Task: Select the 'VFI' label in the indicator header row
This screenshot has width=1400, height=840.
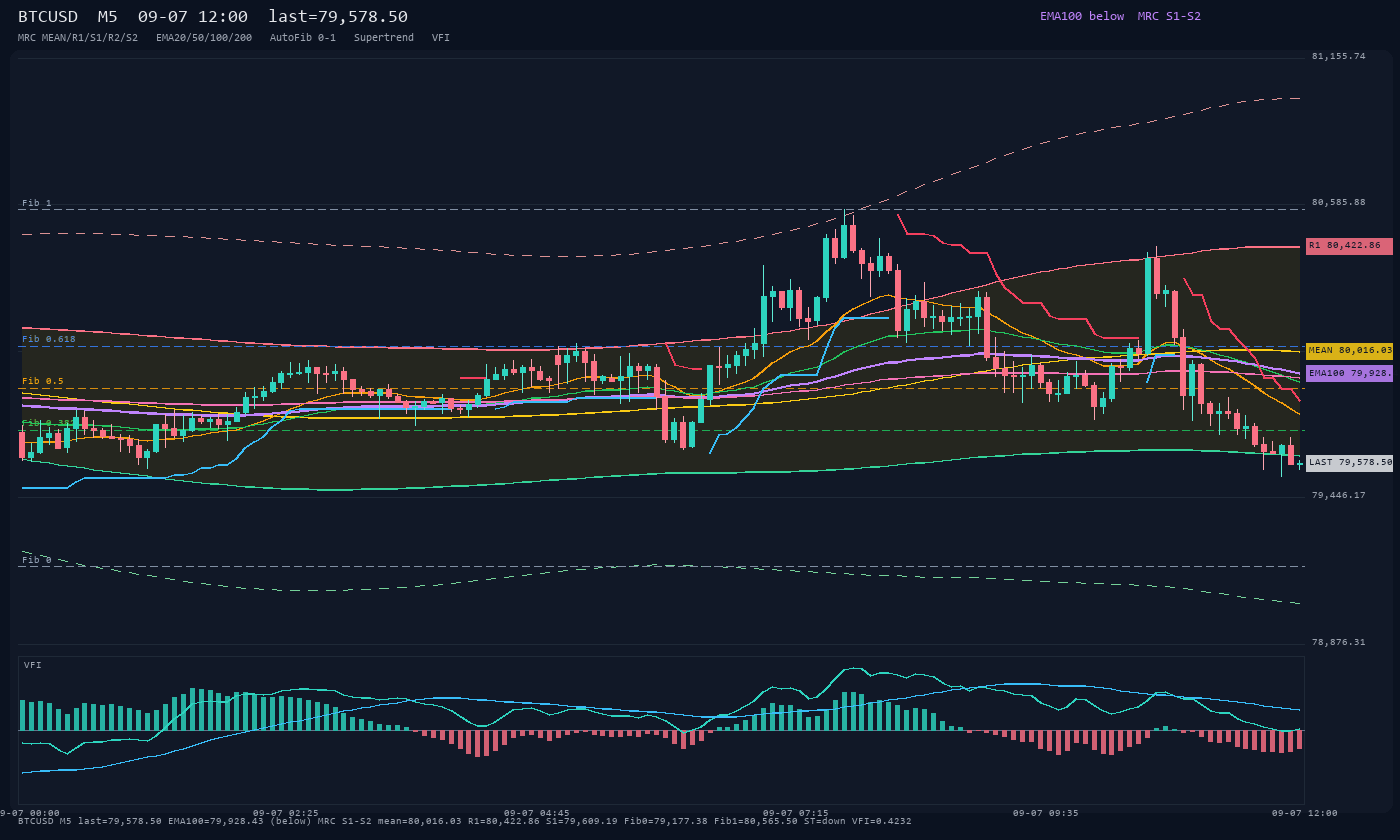Action: click(441, 37)
